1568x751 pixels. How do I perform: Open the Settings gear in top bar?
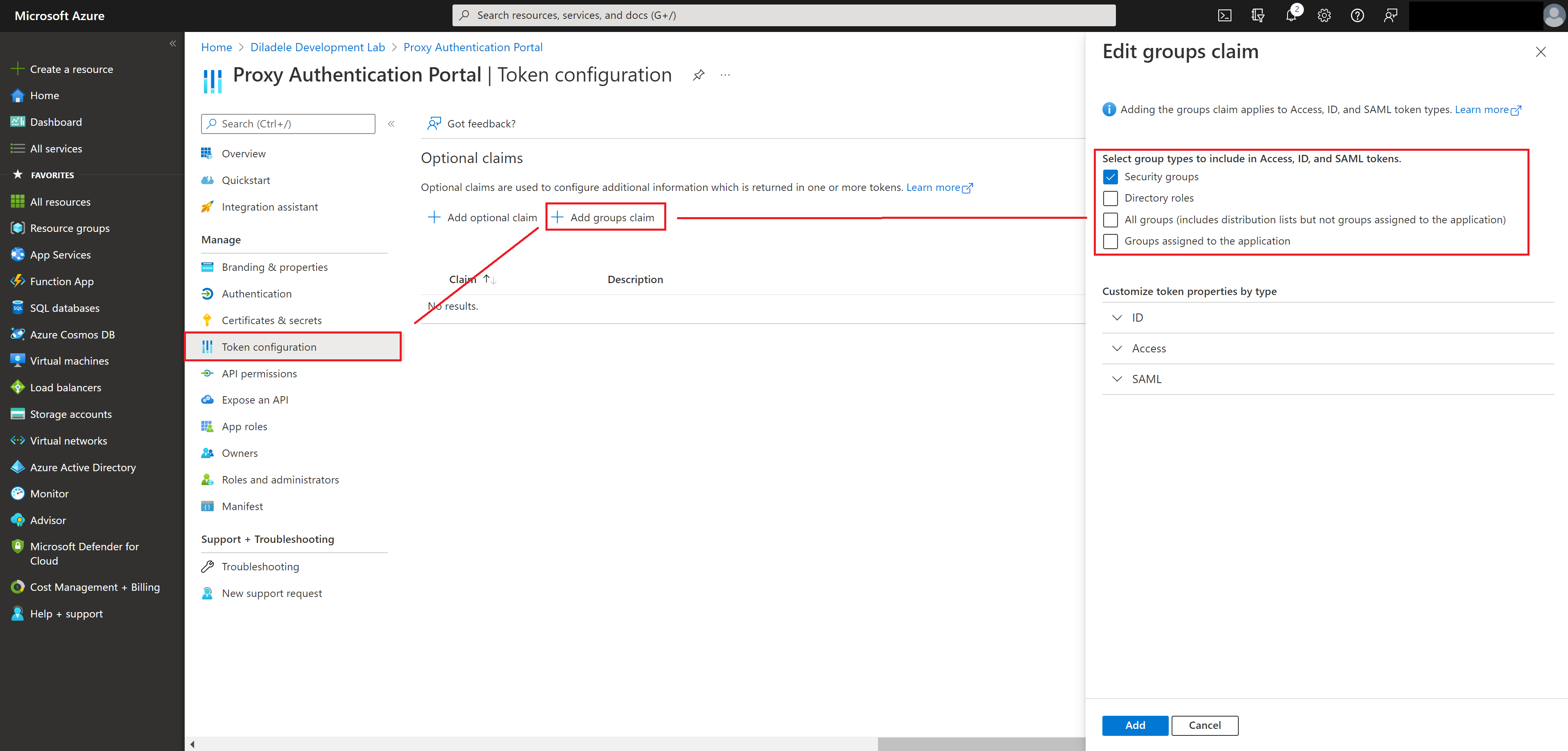(x=1323, y=15)
